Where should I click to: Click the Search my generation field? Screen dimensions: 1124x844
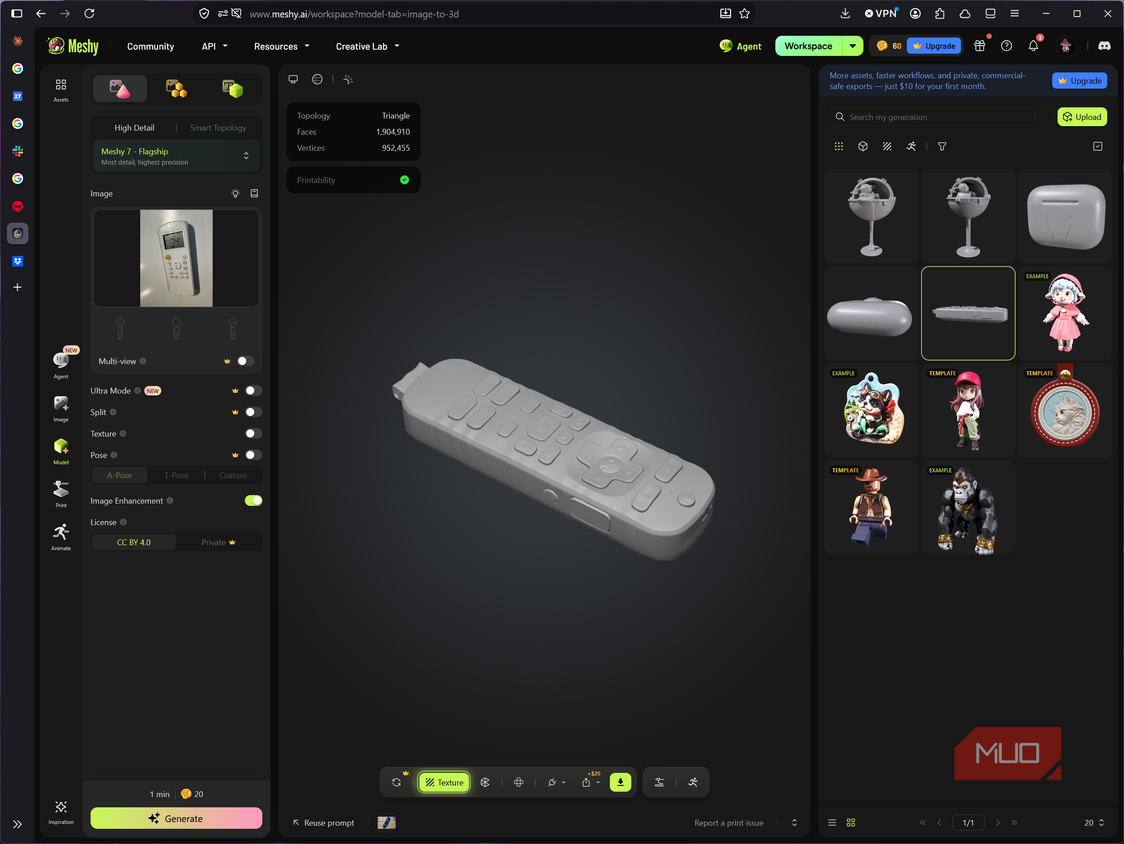click(x=933, y=117)
